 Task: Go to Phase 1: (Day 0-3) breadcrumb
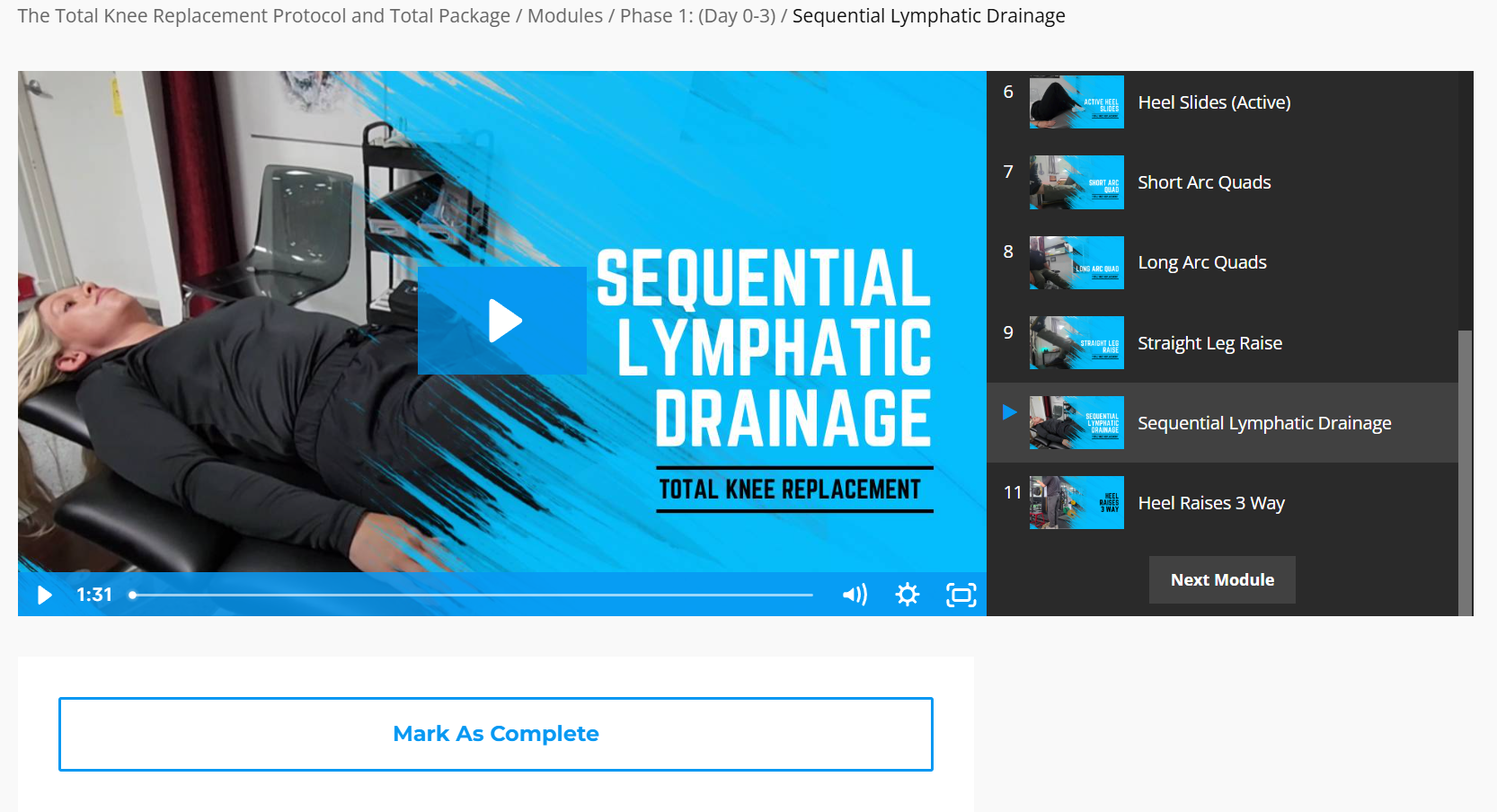pyautogui.click(x=698, y=16)
